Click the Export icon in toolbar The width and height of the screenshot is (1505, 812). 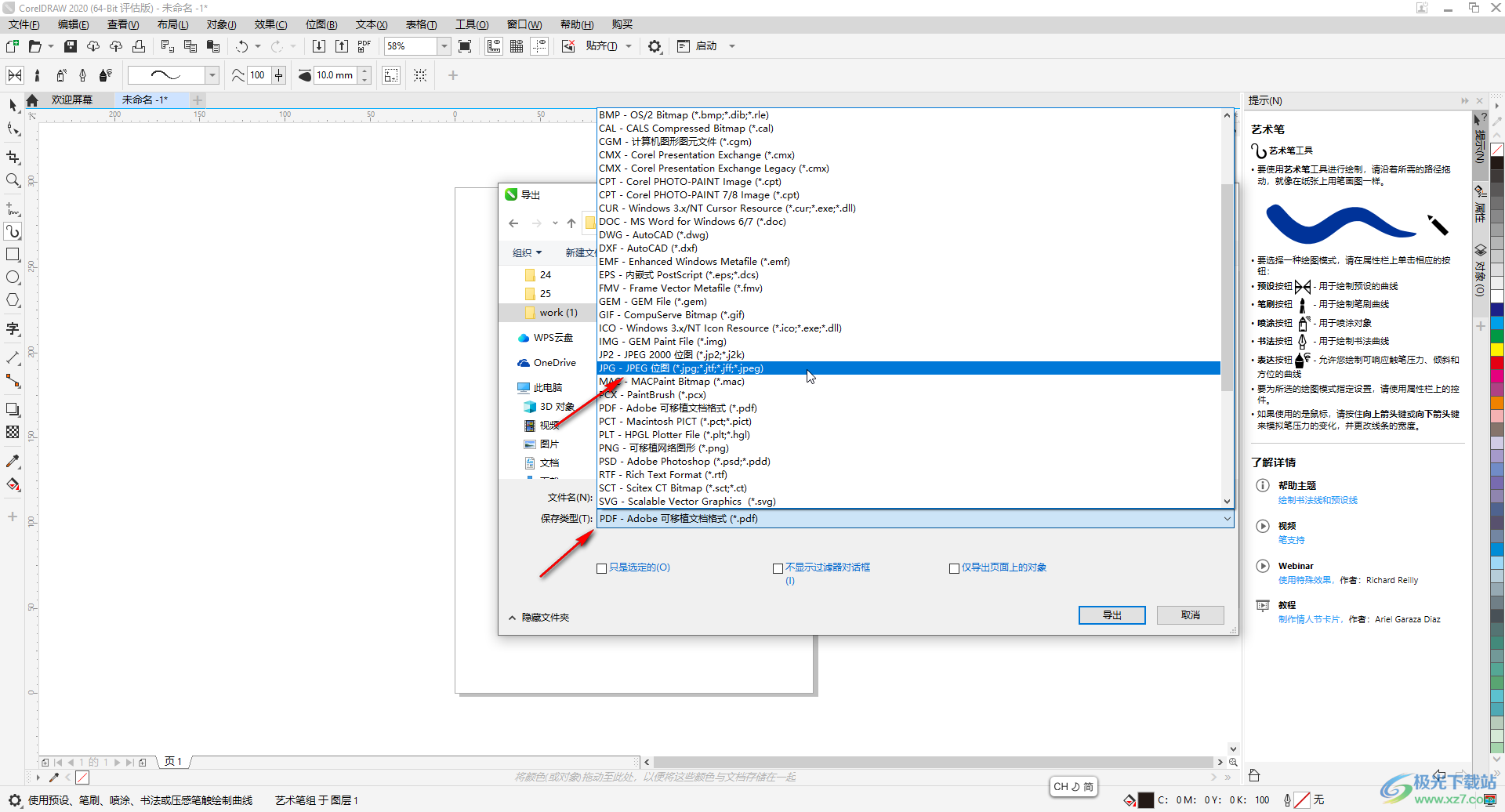click(x=342, y=46)
